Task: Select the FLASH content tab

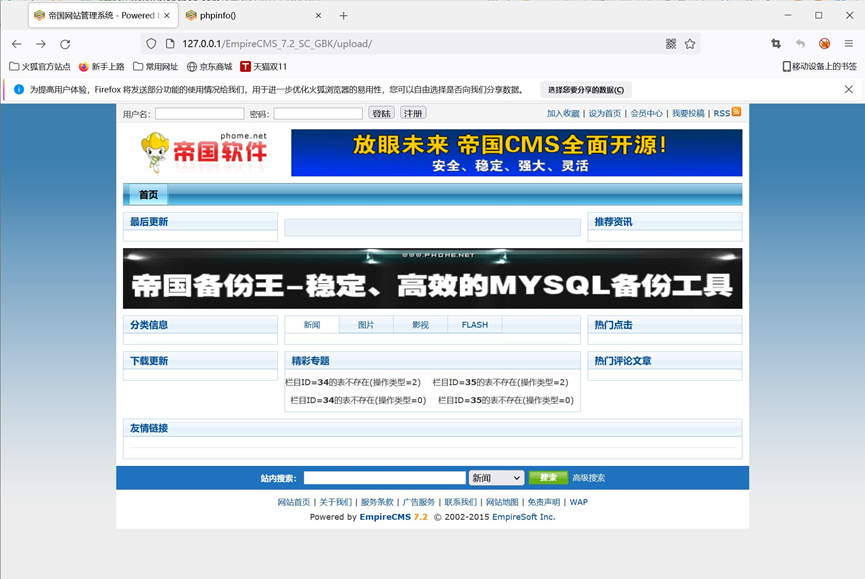Action: (x=475, y=325)
